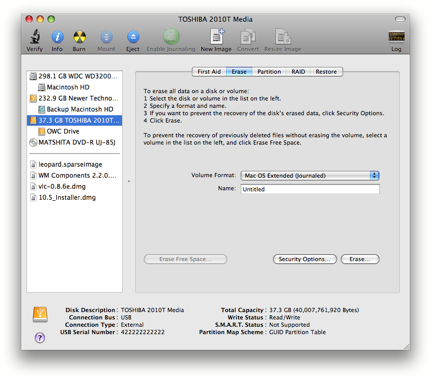Select vlc-0.8.6e.dmg in the list
The height and width of the screenshot is (379, 431).
click(x=75, y=186)
